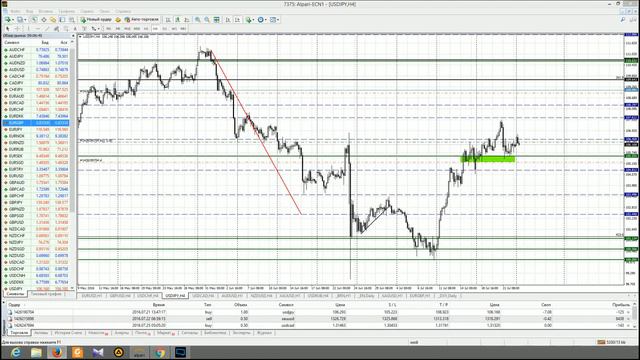Click the Новый ордер button
Image resolution: width=640 pixels, height=360 pixels.
96,20
